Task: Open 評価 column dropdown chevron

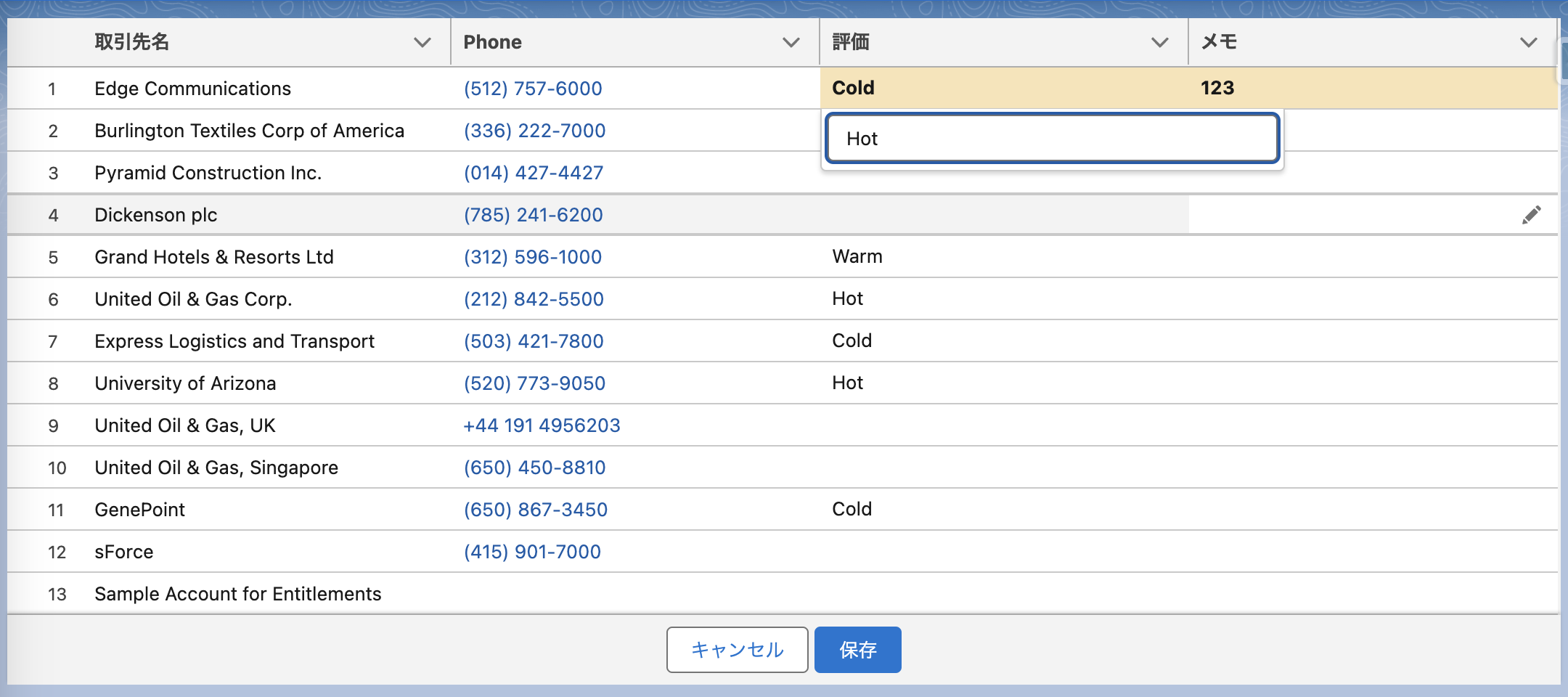Action: coord(1160,43)
